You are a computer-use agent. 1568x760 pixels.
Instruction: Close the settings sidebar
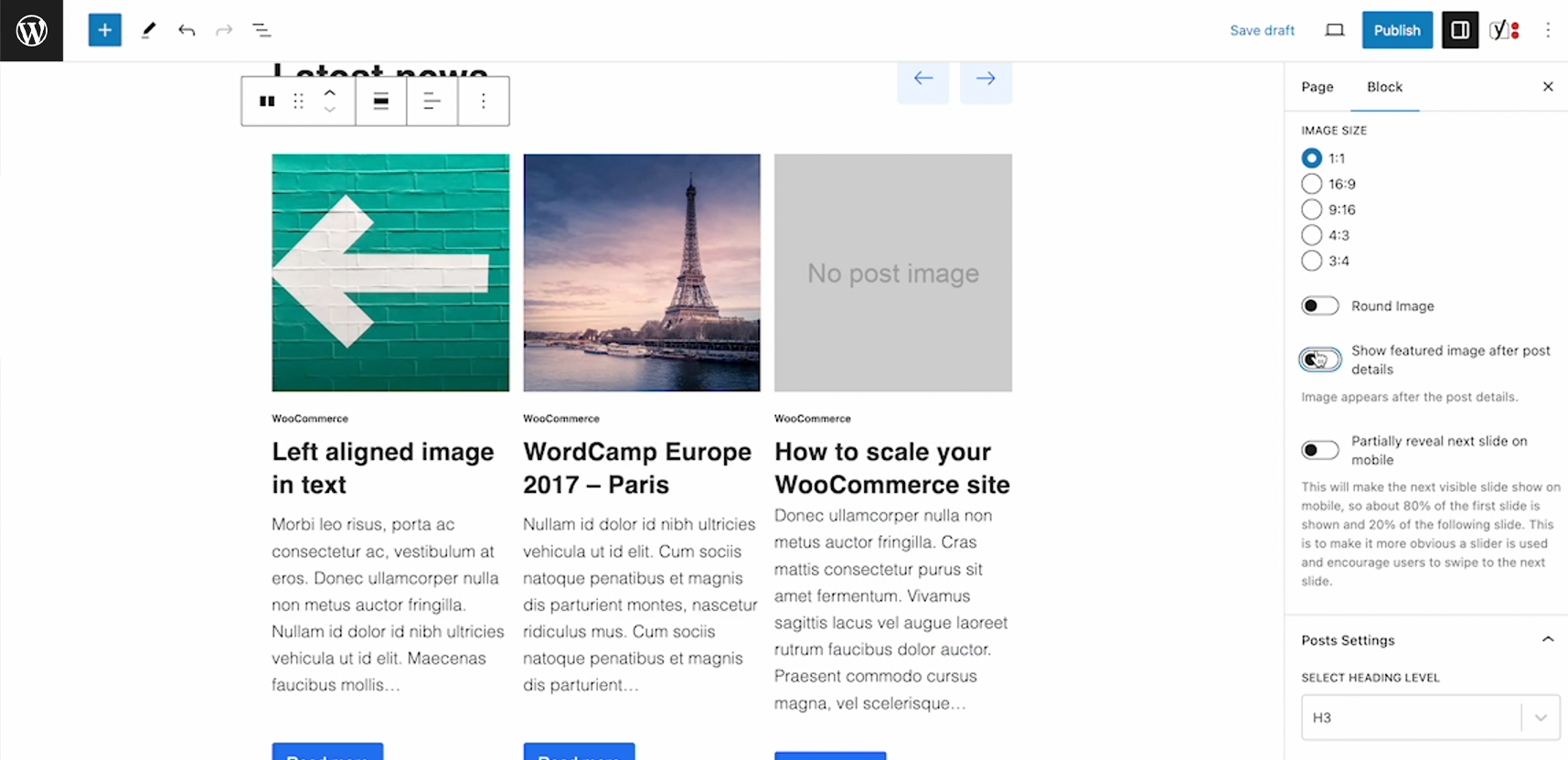(1548, 87)
